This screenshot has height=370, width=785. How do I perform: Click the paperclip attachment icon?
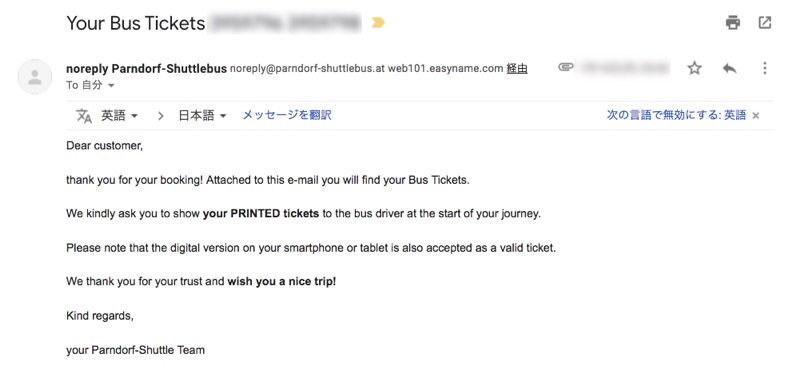click(566, 67)
